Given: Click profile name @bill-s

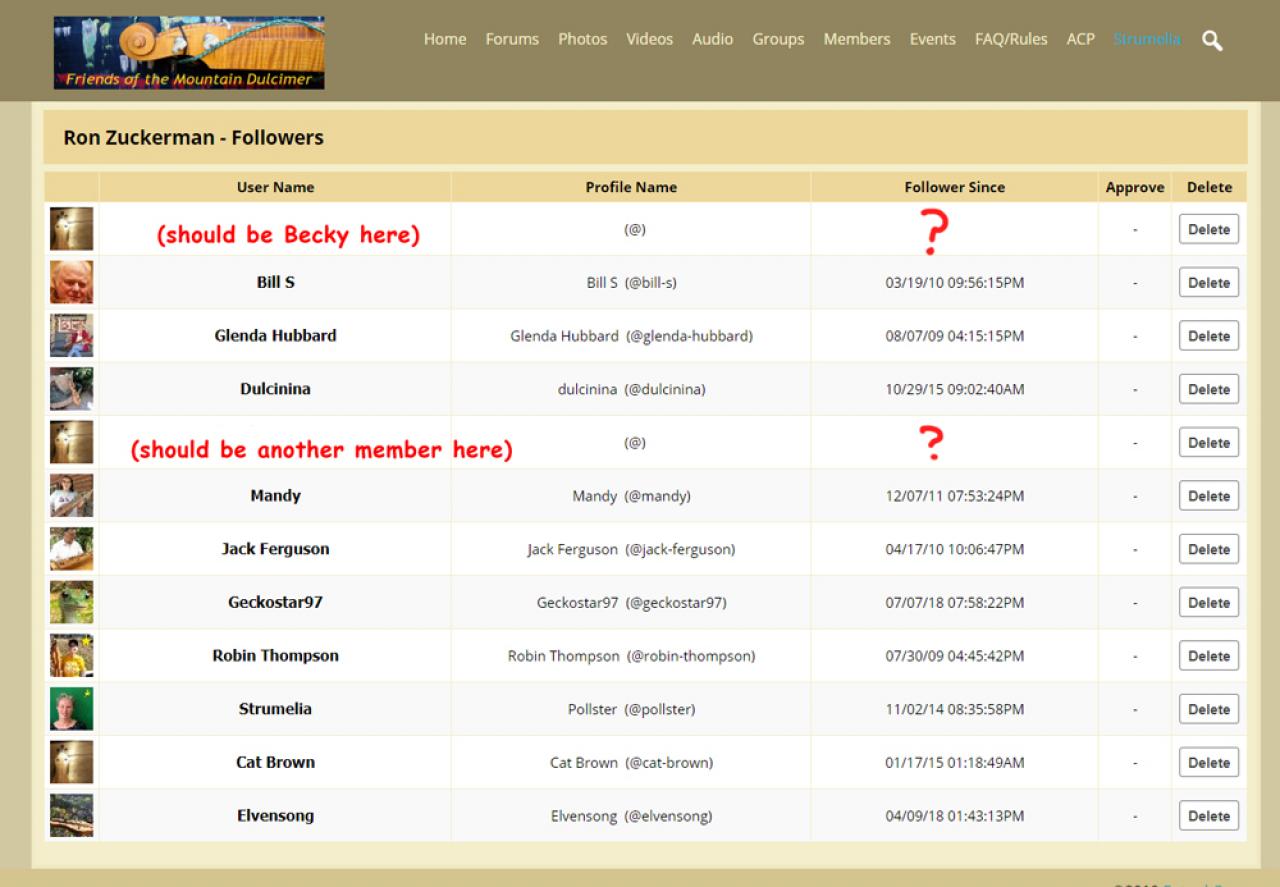Looking at the screenshot, I should coord(651,283).
